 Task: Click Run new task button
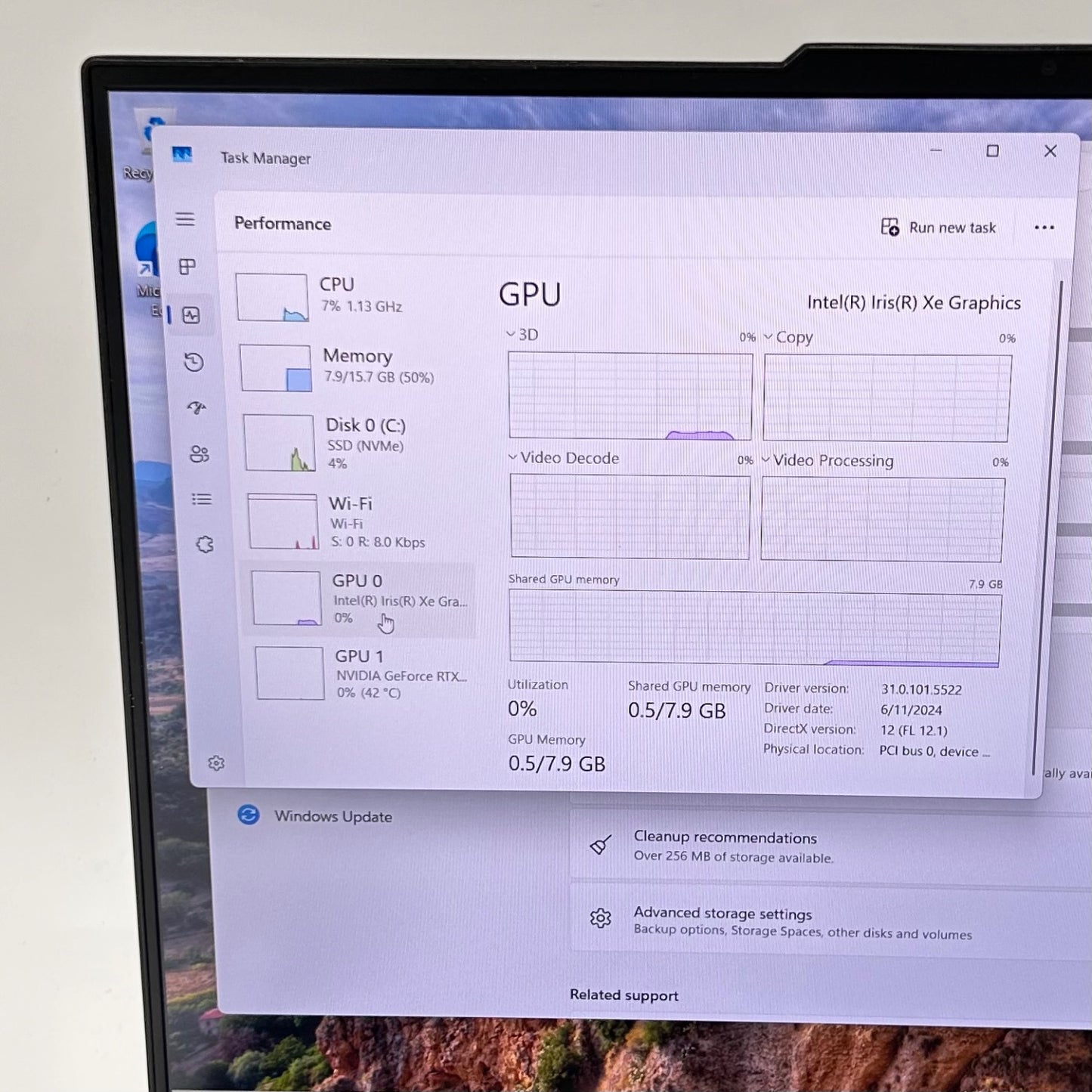pyautogui.click(x=939, y=227)
